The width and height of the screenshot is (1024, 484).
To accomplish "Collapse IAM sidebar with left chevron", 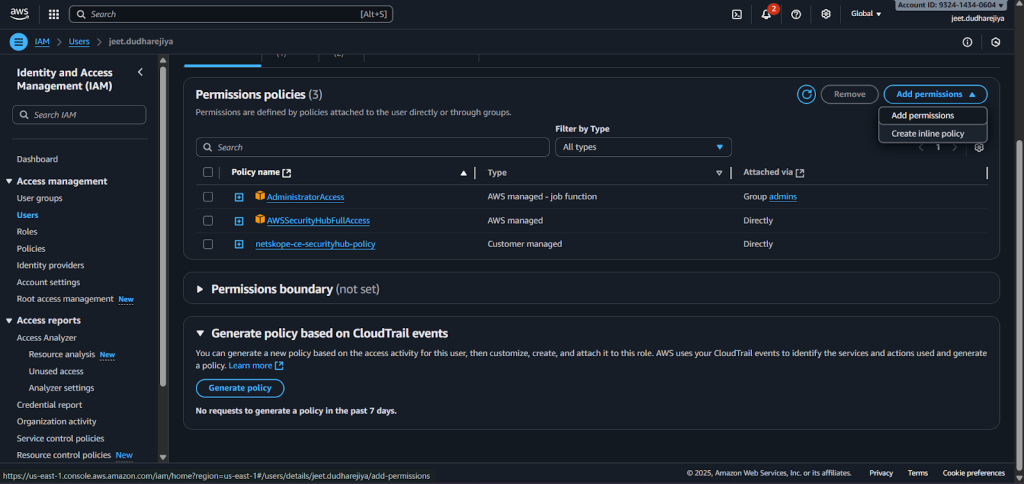I will tap(140, 72).
